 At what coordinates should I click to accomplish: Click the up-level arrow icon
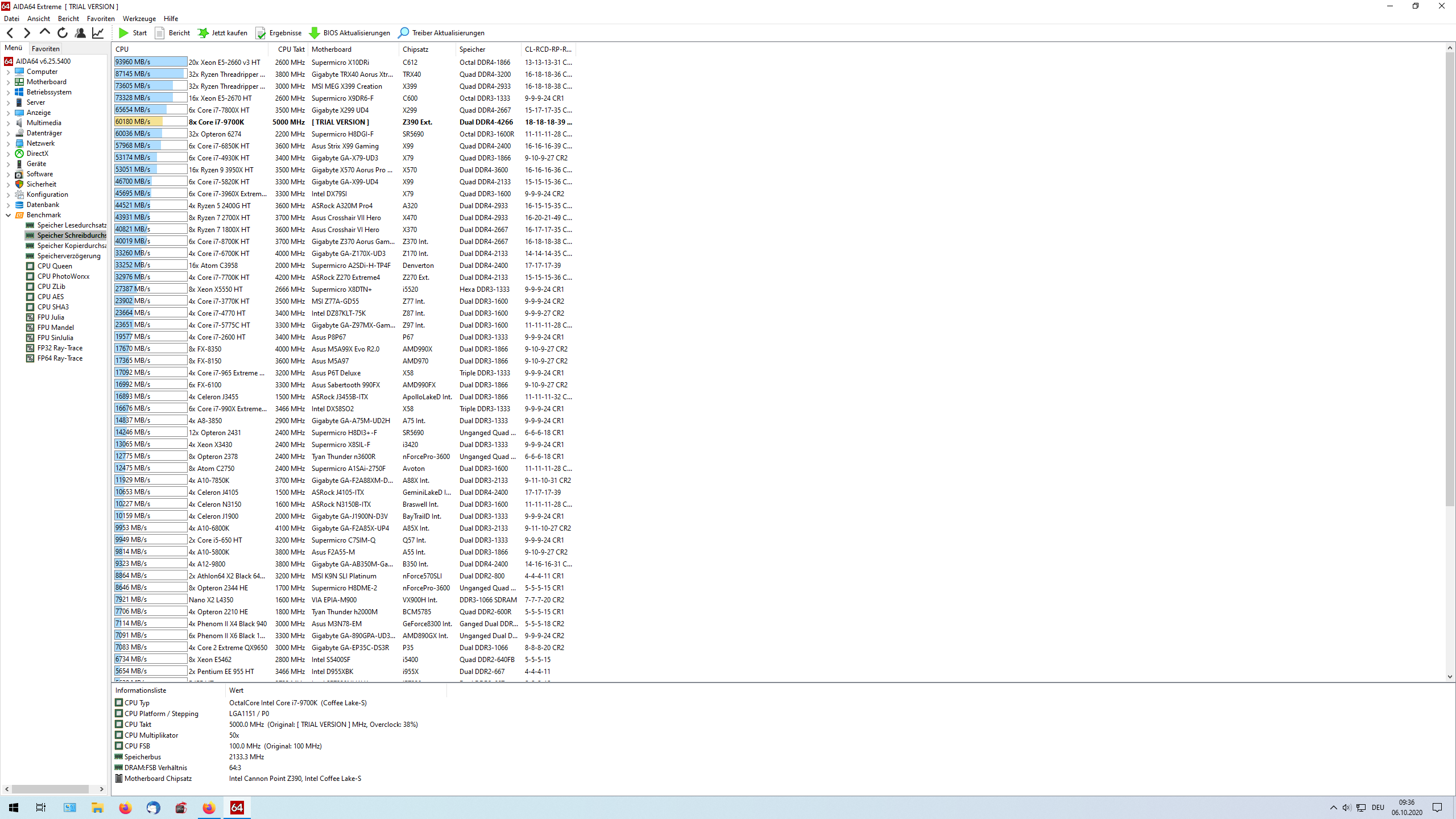click(x=45, y=32)
